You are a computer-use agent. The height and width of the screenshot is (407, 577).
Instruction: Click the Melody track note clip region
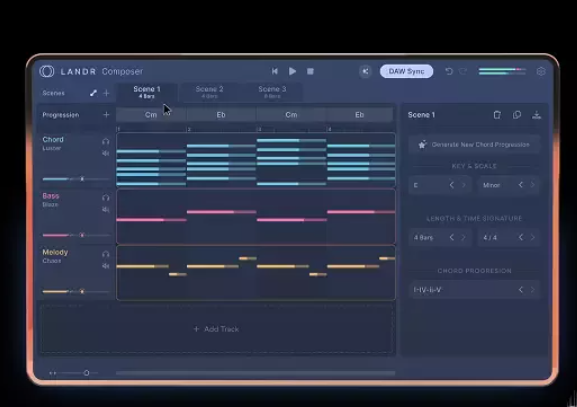pyautogui.click(x=256, y=273)
